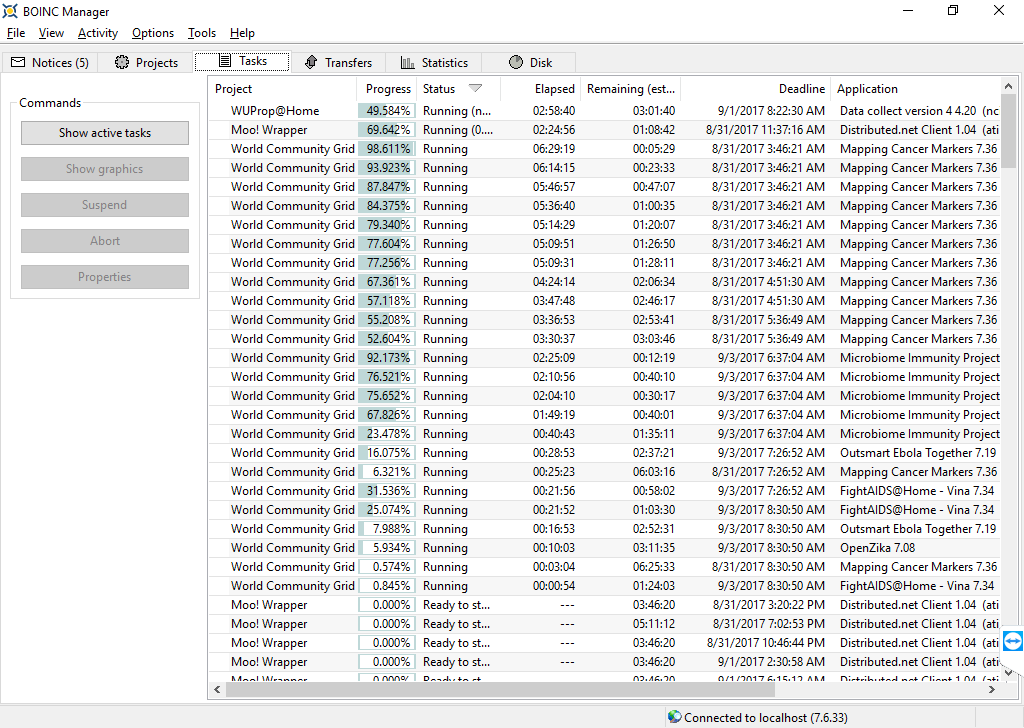
Task: Click the 49.584% progress bar for WUProp@Home
Action: click(x=387, y=111)
